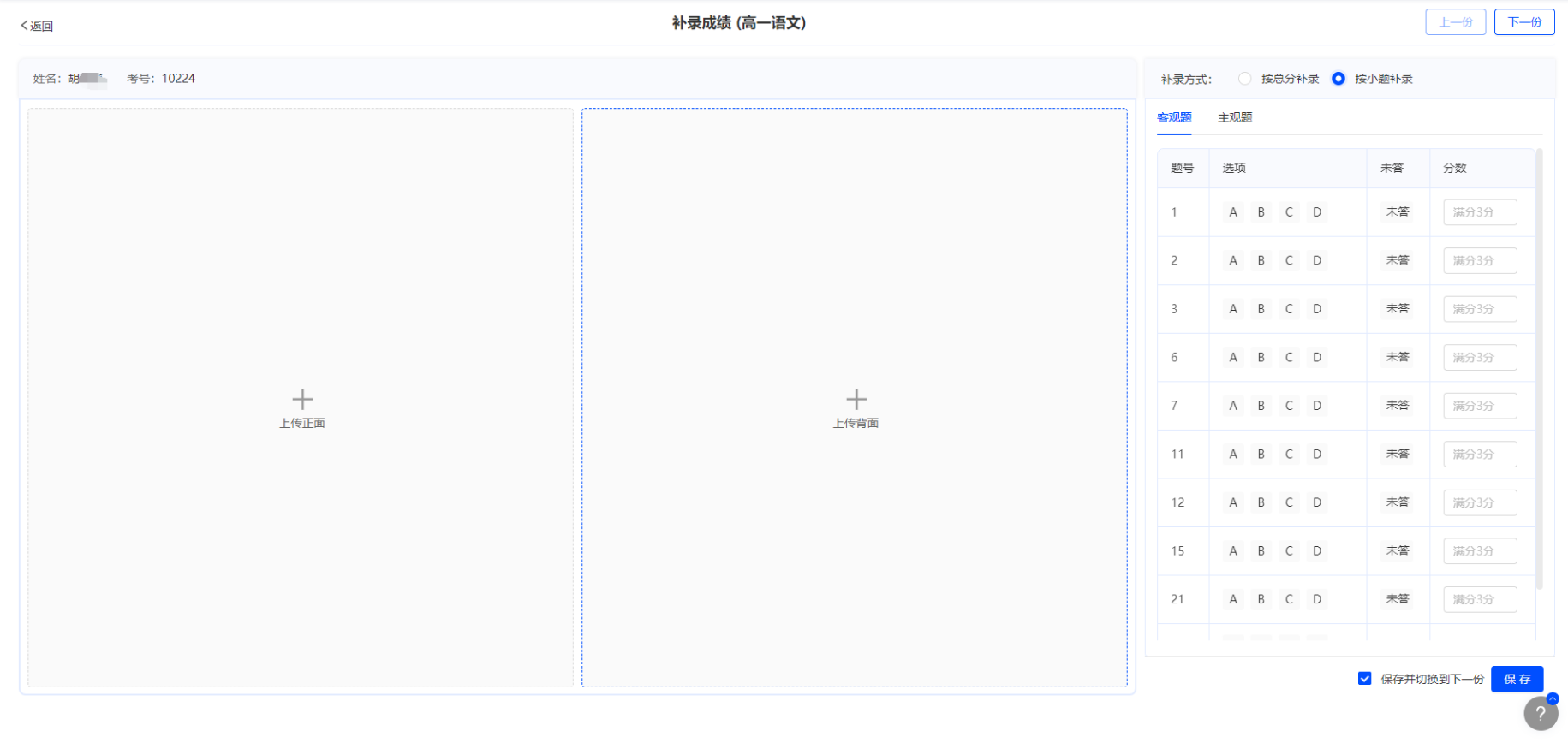1568x743 pixels.
Task: Choose option C for question 11
Action: click(x=1289, y=454)
